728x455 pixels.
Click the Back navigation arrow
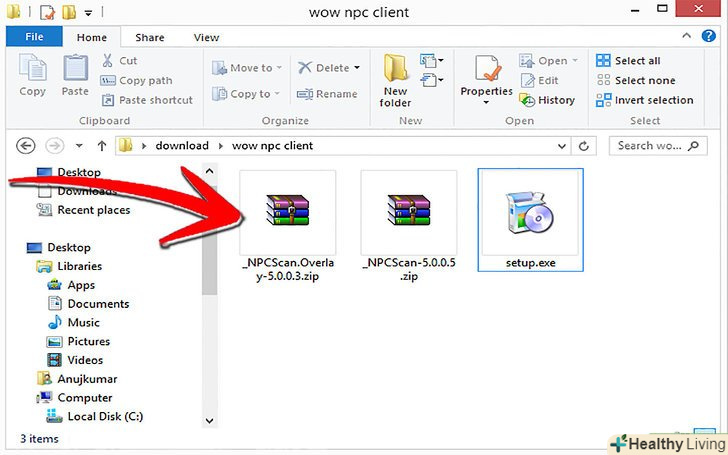tap(26, 146)
